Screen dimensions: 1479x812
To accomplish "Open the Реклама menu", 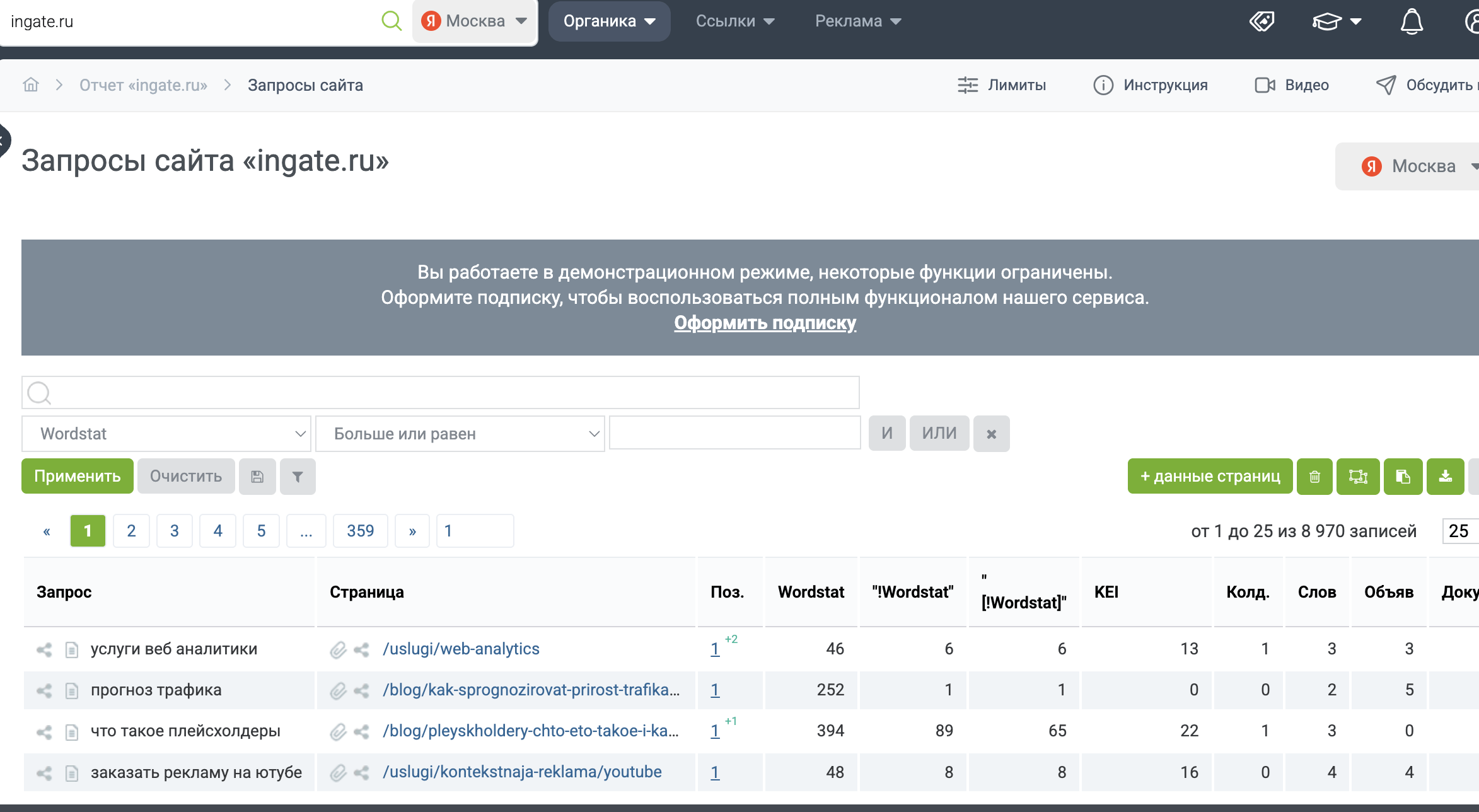I will pyautogui.click(x=857, y=21).
